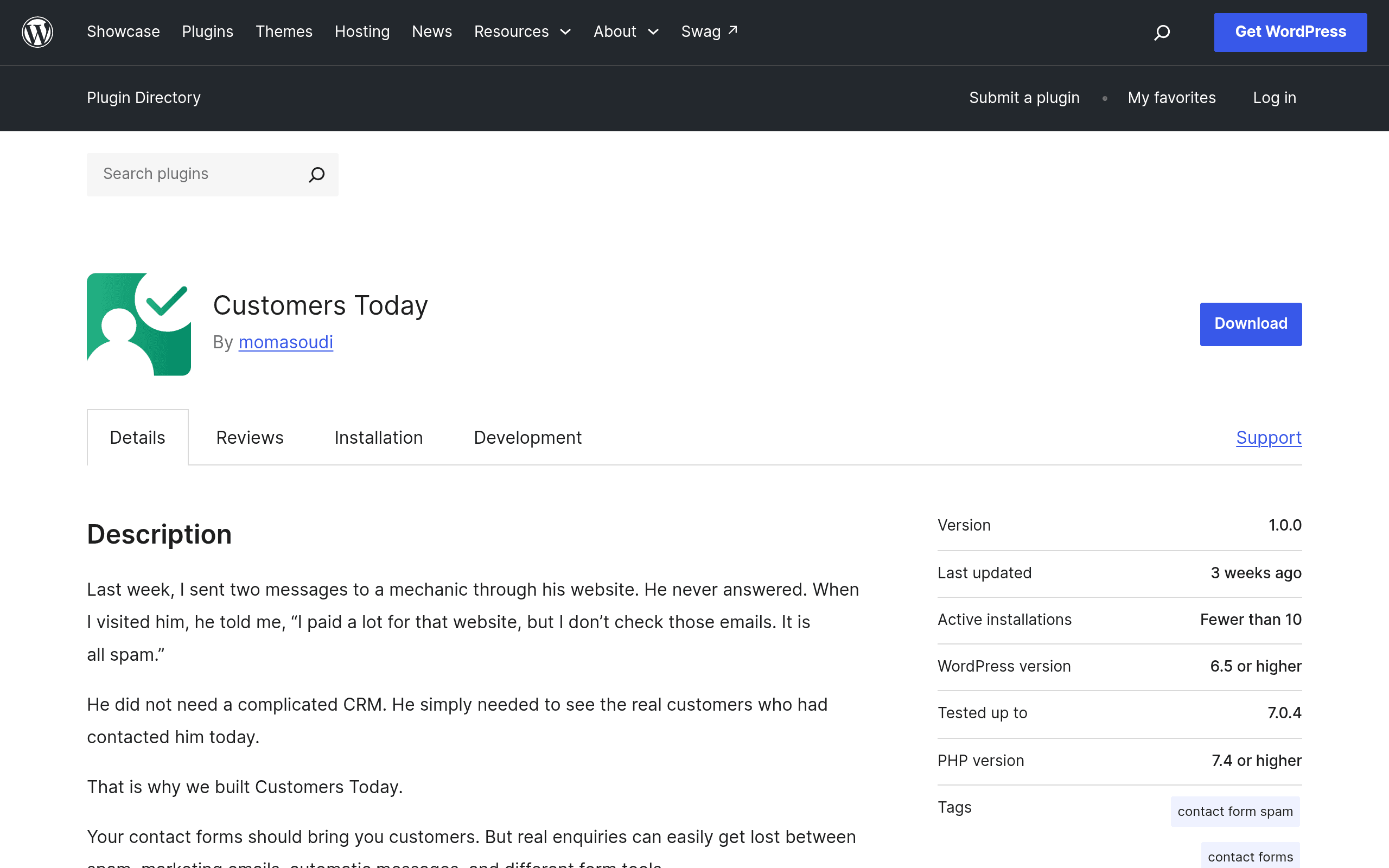Screen dimensions: 1389x868
Task: Click the '3 weeks ago' value
Action: [1257, 573]
